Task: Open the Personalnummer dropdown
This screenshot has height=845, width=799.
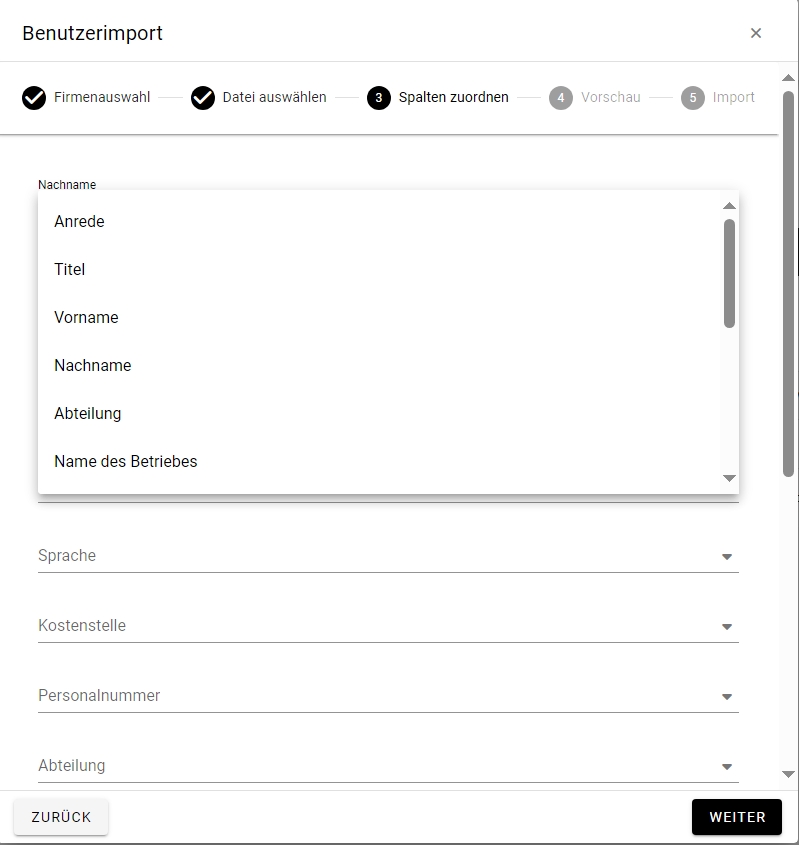Action: pos(727,697)
